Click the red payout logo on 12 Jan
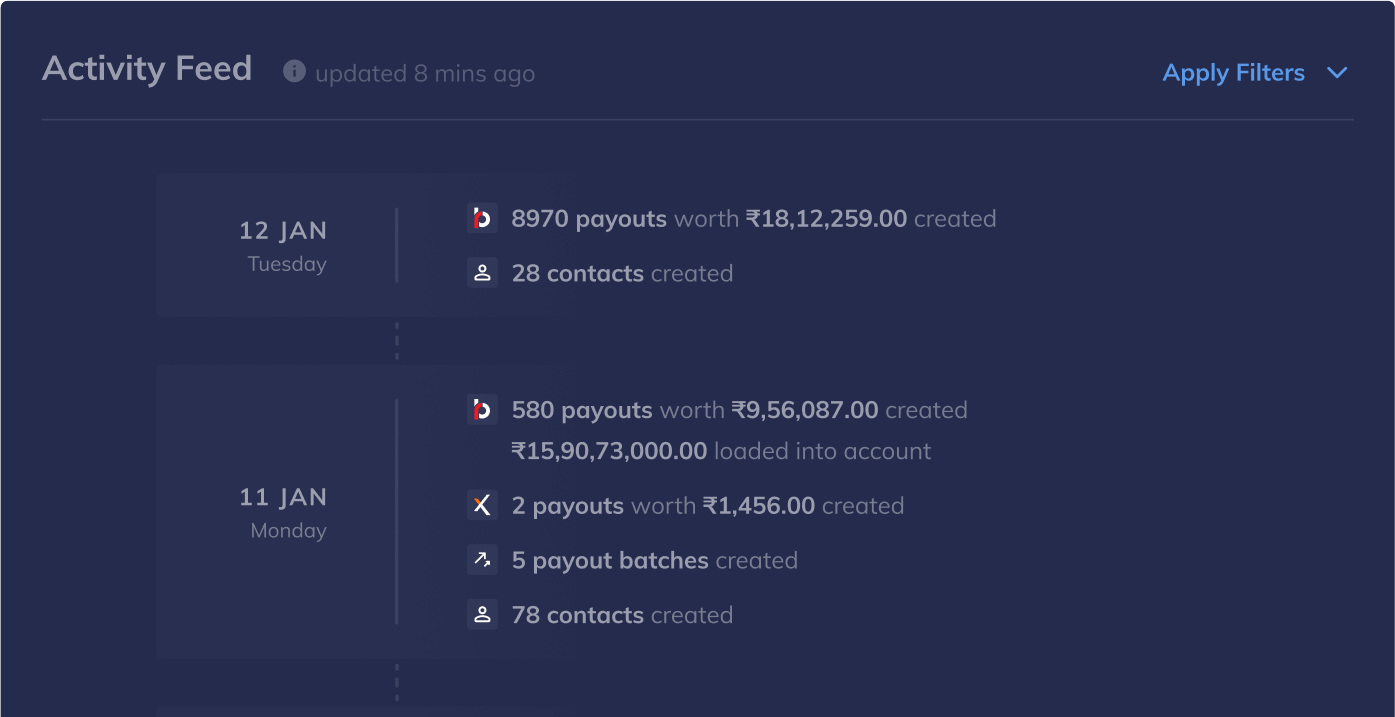Image resolution: width=1395 pixels, height=717 pixels. (x=482, y=218)
